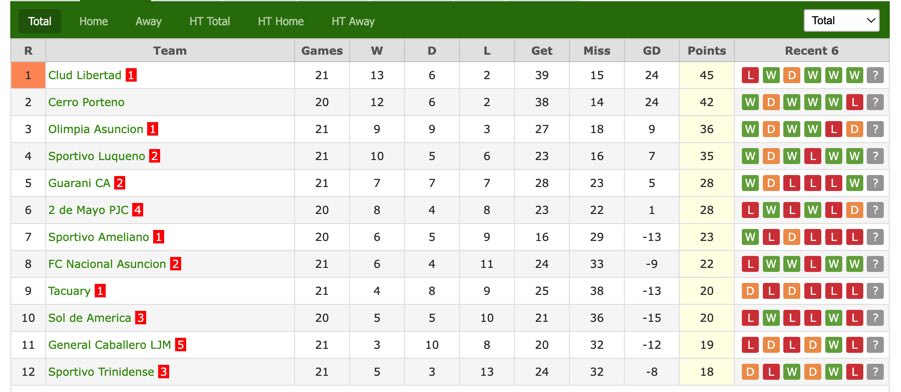Switch to the Away tab

click(x=148, y=21)
